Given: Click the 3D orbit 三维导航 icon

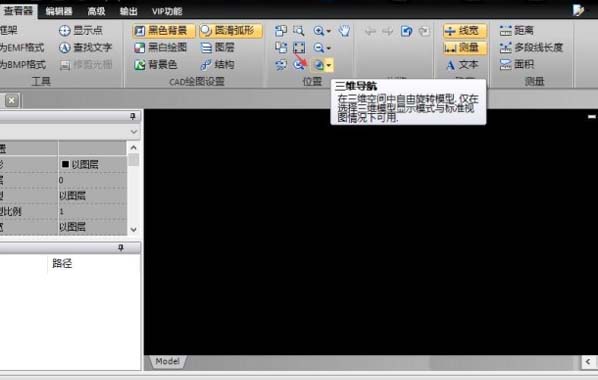Looking at the screenshot, I should click(x=318, y=65).
